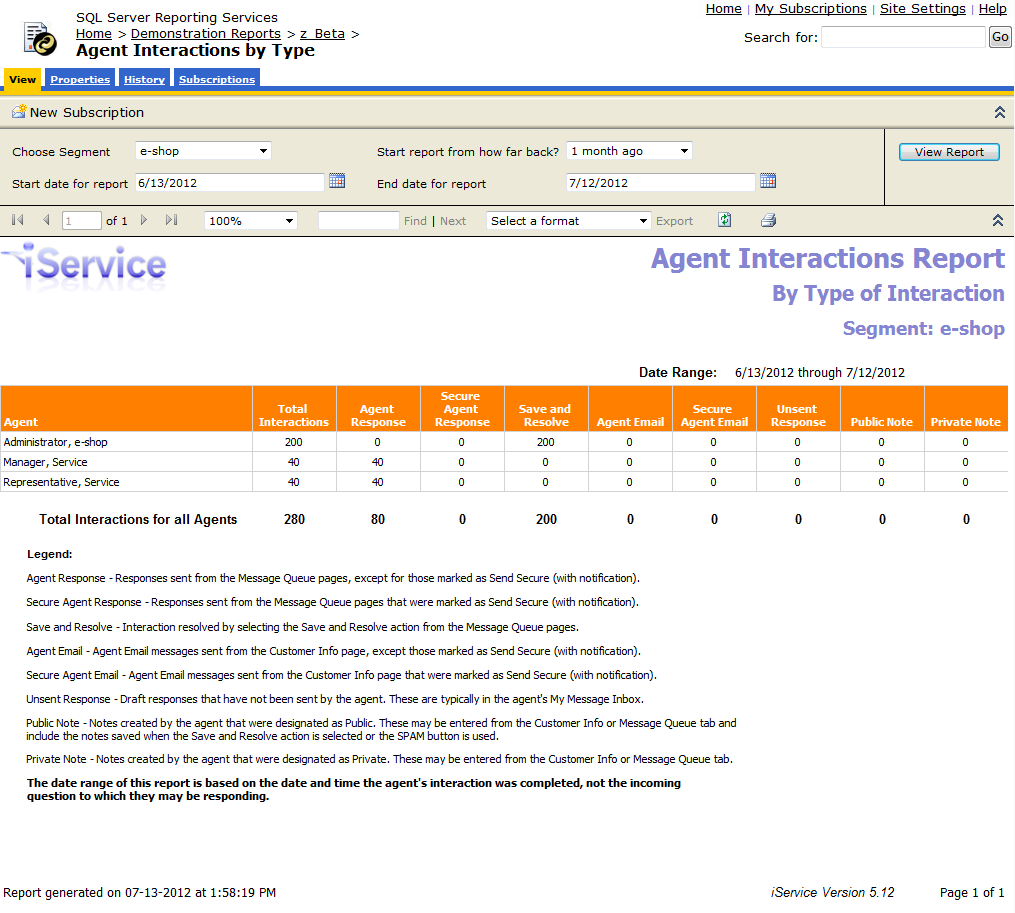1015x913 pixels.
Task: Navigate to z_Beta breadcrumb folder
Action: [x=322, y=34]
